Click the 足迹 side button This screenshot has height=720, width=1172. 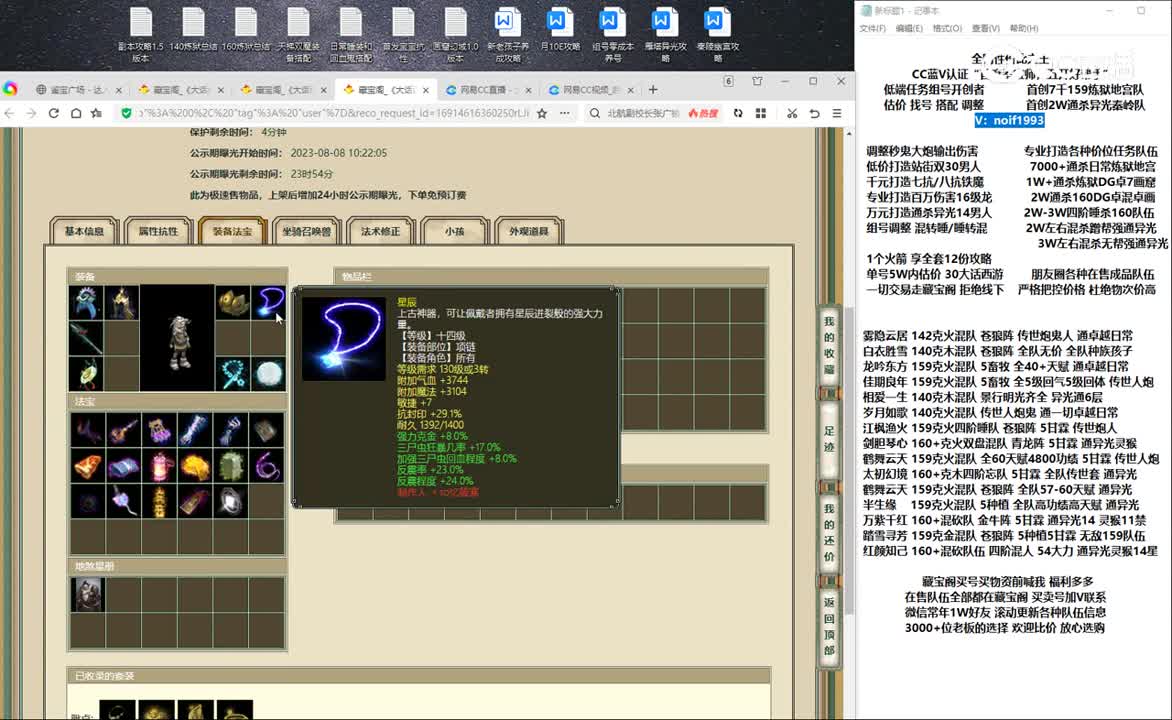[829, 441]
